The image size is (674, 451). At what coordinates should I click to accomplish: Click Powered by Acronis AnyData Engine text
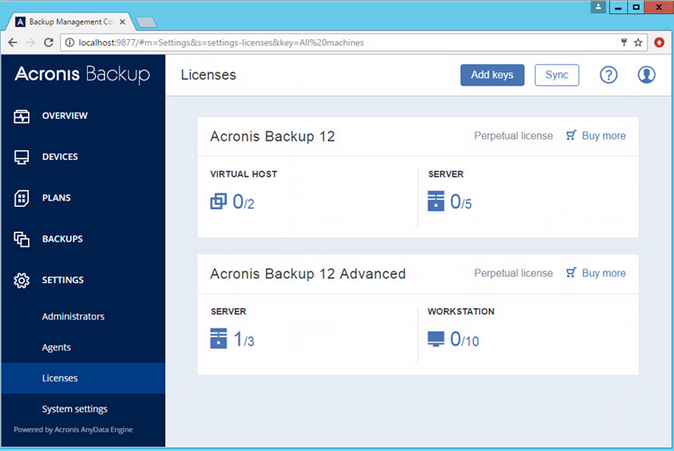tap(73, 430)
